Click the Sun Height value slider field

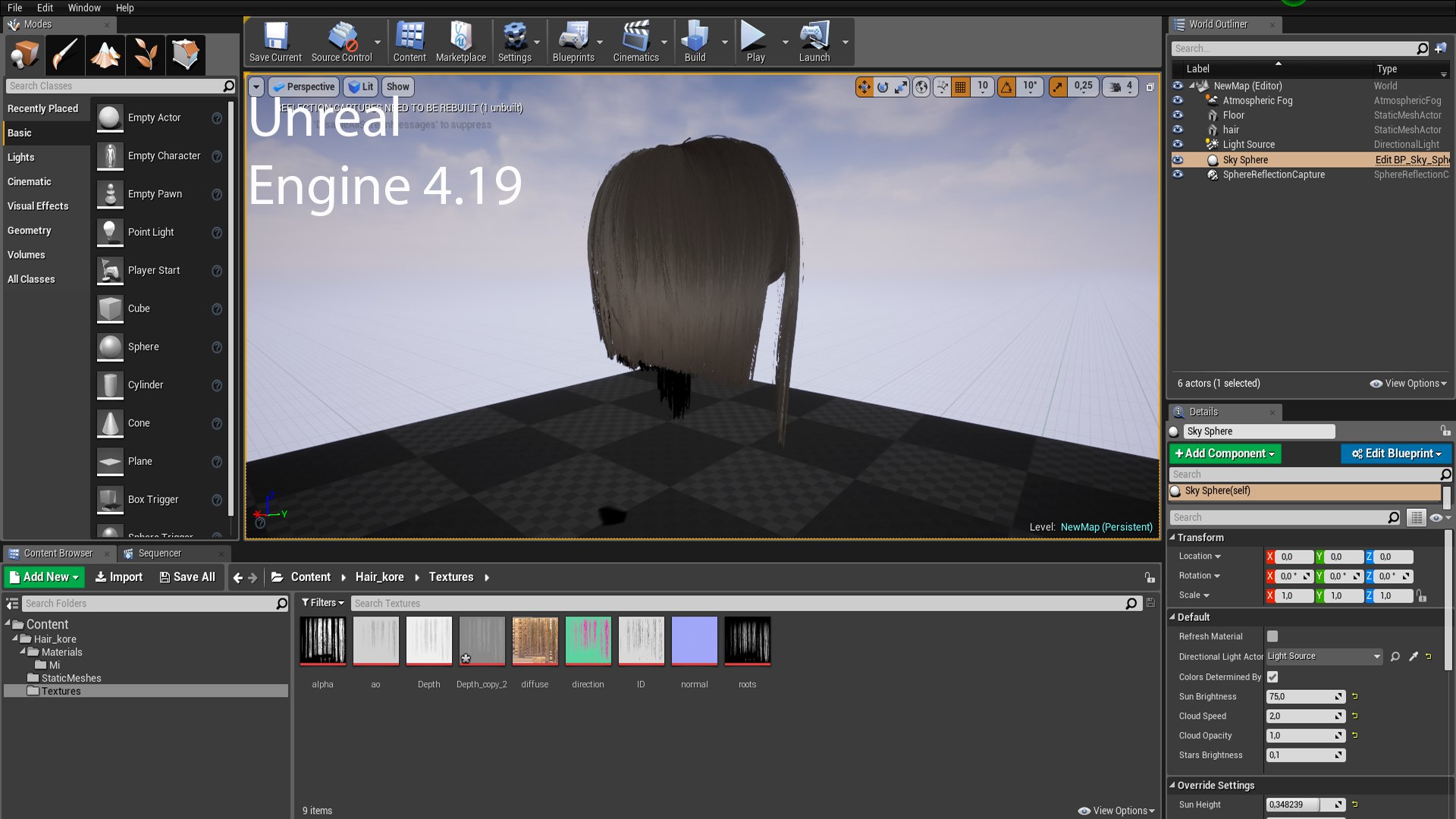coord(1305,805)
